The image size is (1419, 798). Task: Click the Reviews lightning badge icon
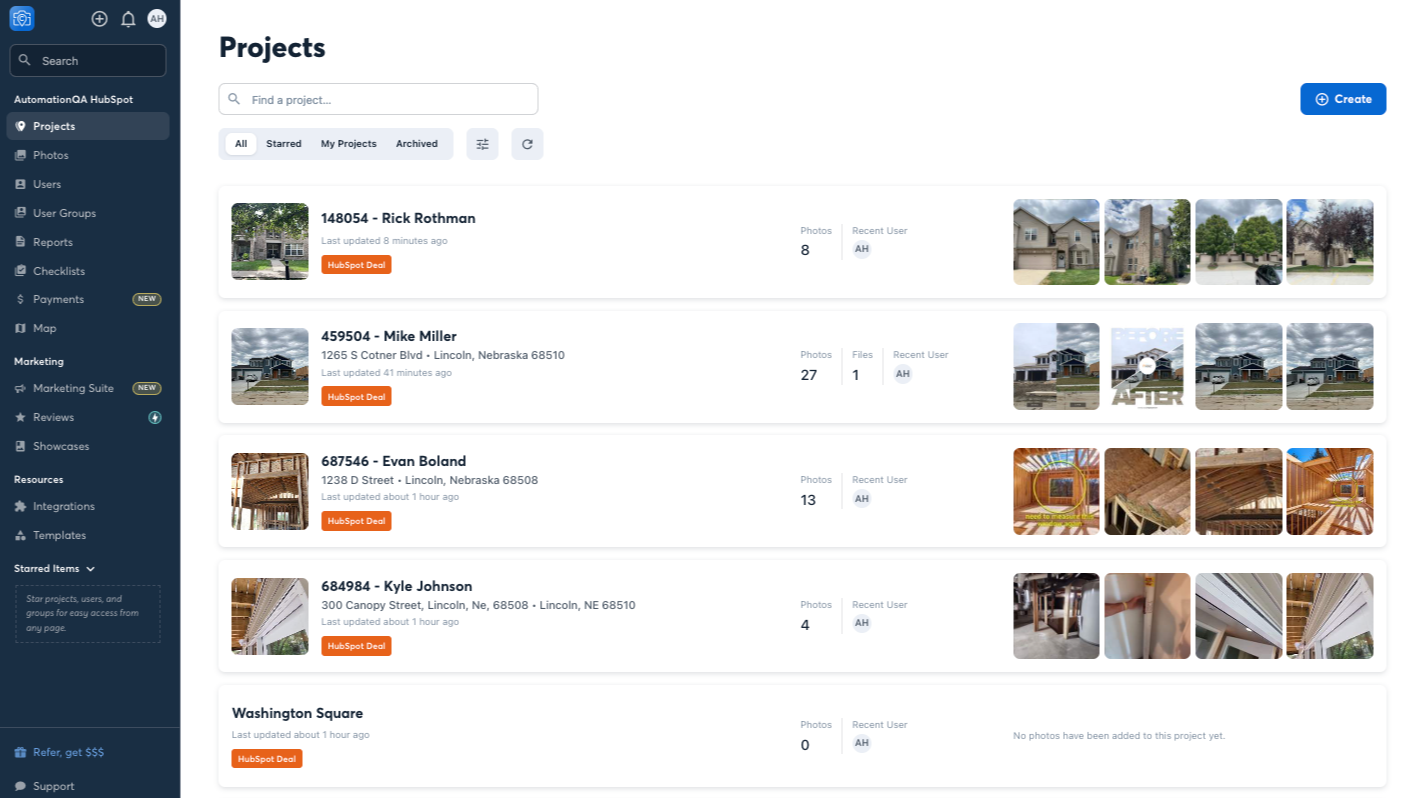155,417
